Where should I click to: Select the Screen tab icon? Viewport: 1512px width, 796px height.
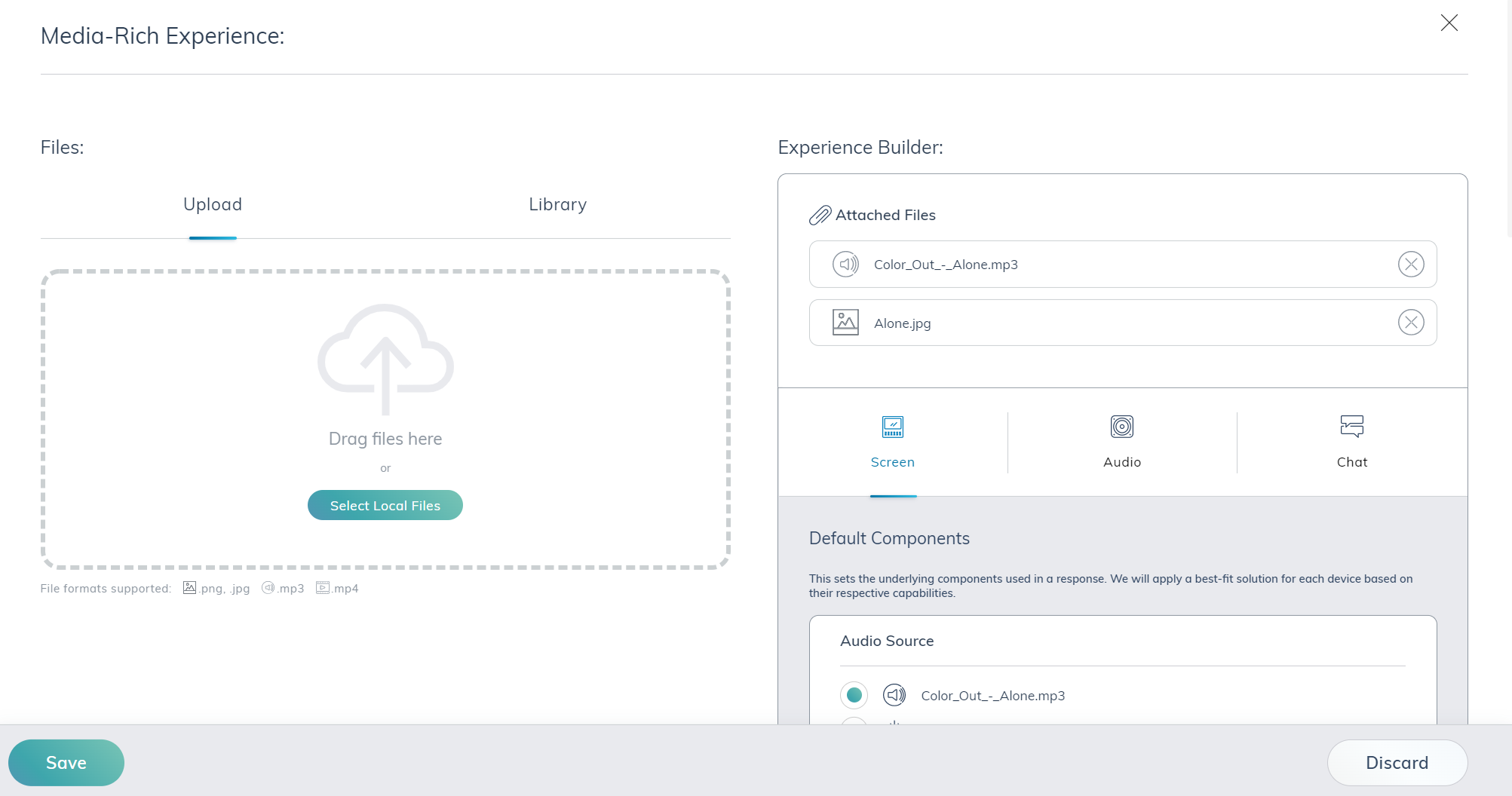893,427
